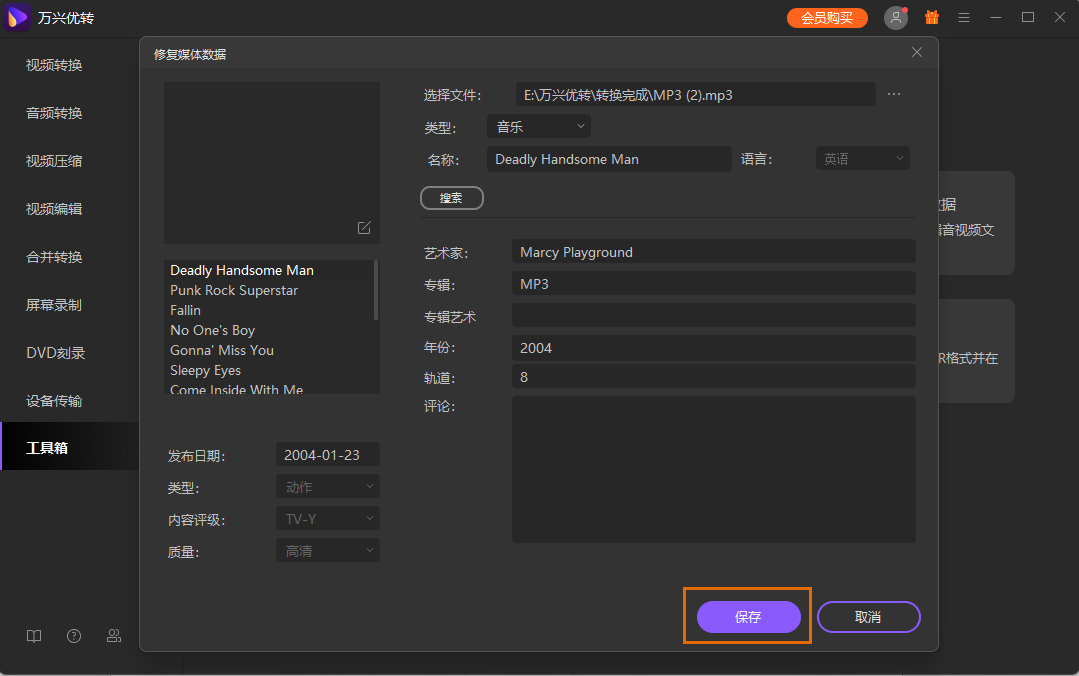Open 会员购买 in the title bar

point(827,17)
